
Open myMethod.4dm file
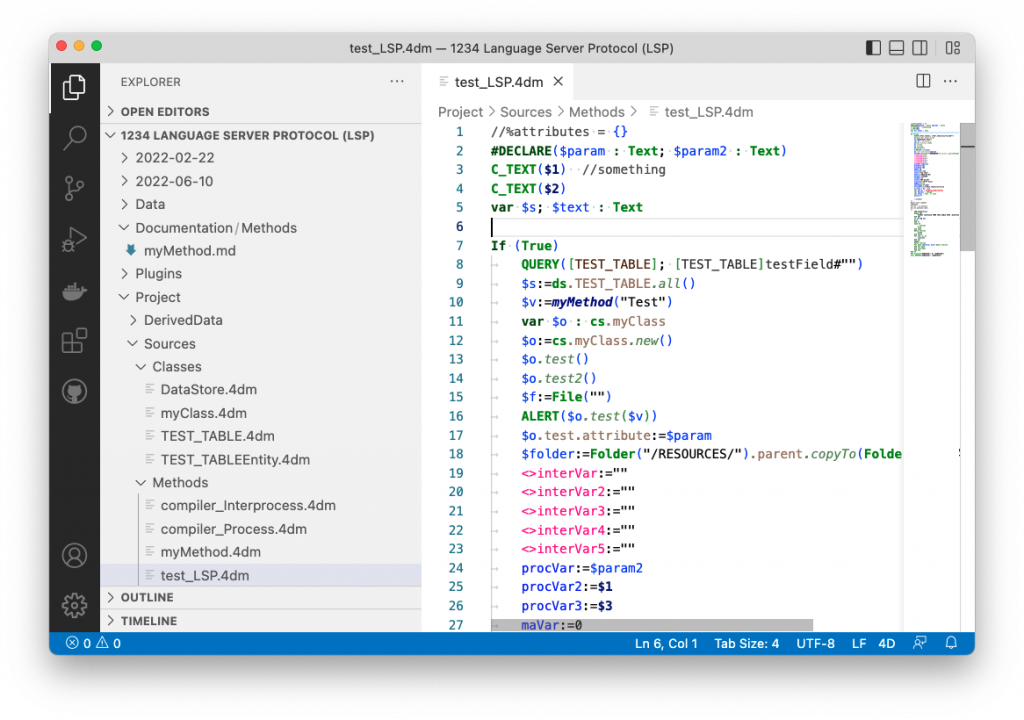(x=261, y=551)
